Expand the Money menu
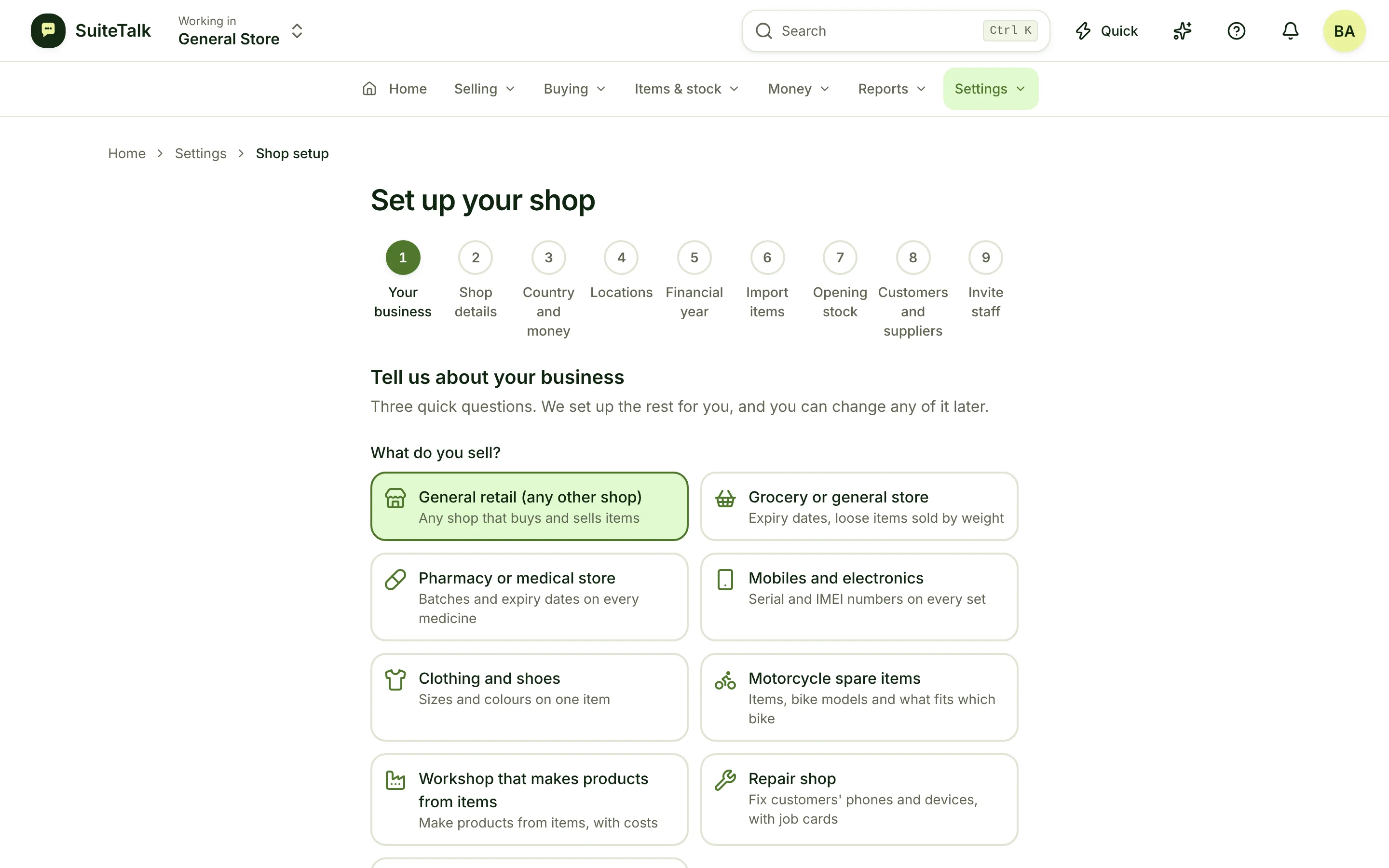1389x868 pixels. pos(798,89)
